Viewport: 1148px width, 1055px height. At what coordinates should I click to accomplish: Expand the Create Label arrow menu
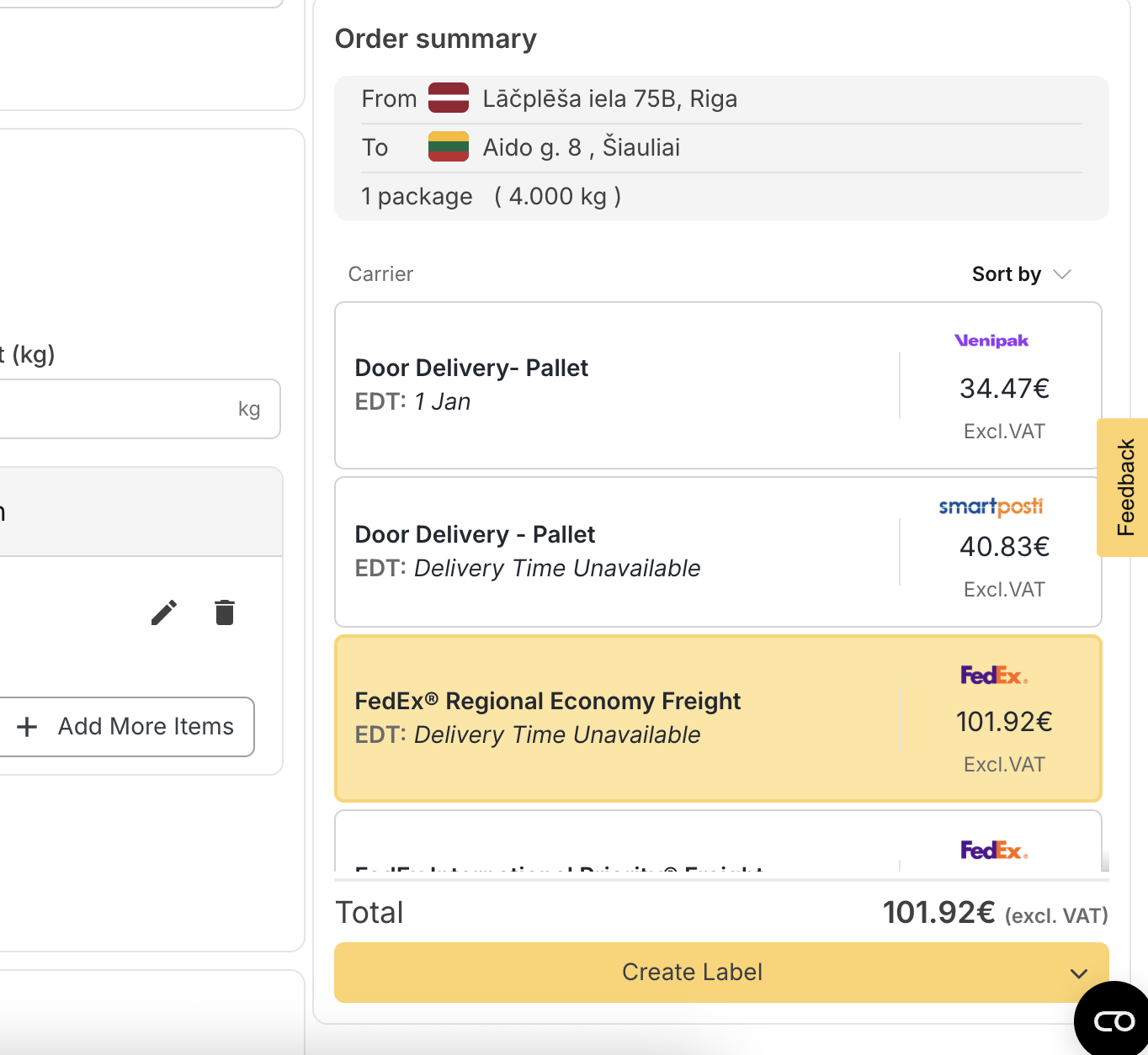(1078, 973)
